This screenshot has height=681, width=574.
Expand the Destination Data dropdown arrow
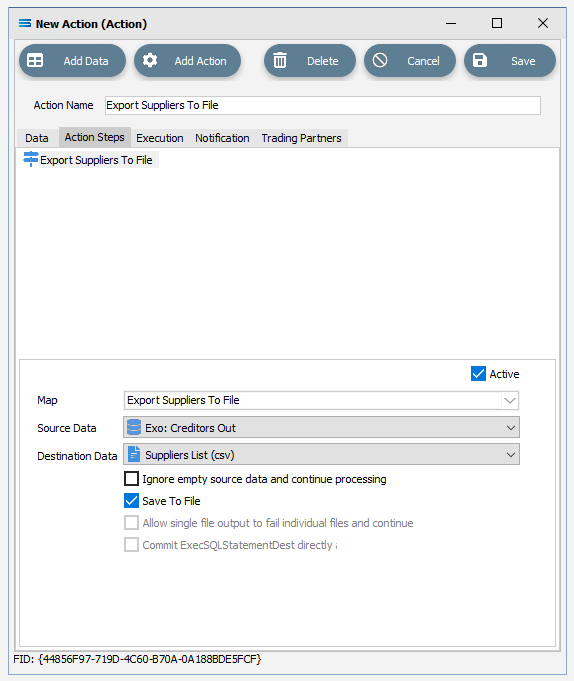[x=511, y=455]
